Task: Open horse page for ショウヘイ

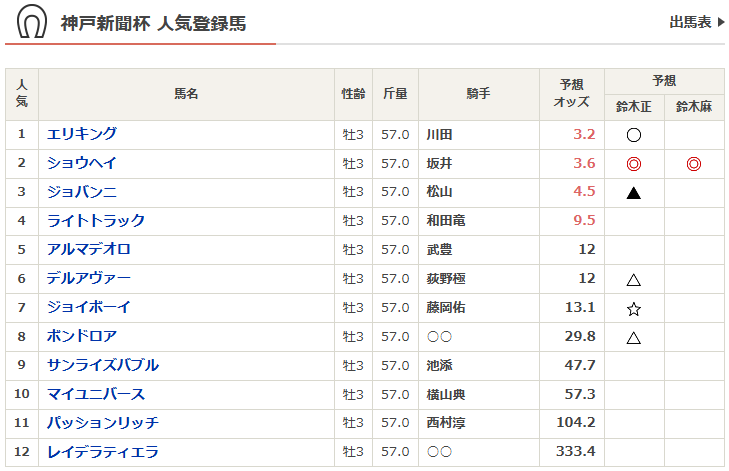Action: (x=82, y=163)
